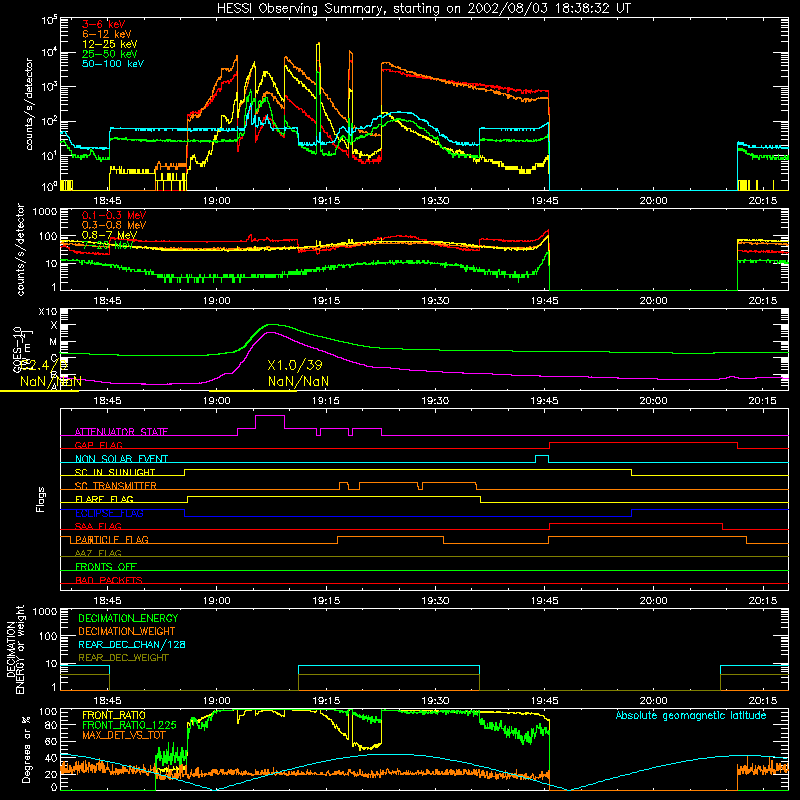The width and height of the screenshot is (800, 800).
Task: Pick the 12-25 keV legend entry
Action: [x=109, y=44]
